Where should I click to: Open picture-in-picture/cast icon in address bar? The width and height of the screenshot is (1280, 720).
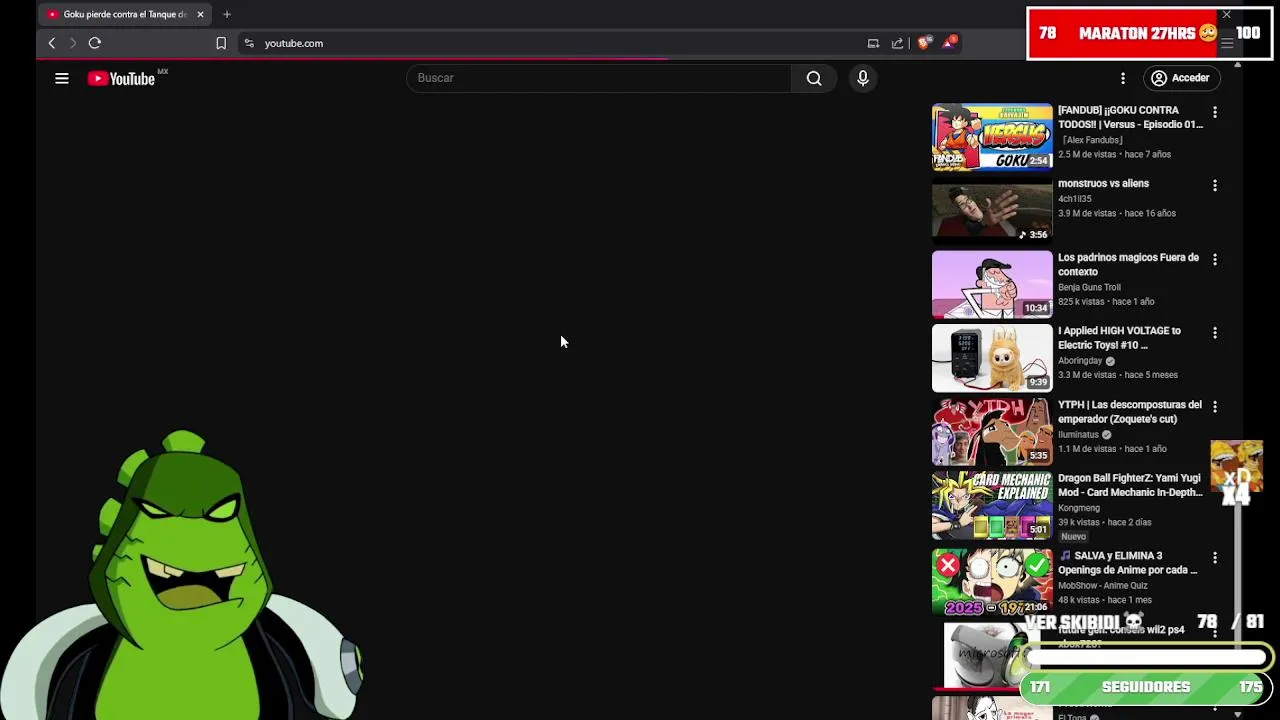[x=873, y=43]
